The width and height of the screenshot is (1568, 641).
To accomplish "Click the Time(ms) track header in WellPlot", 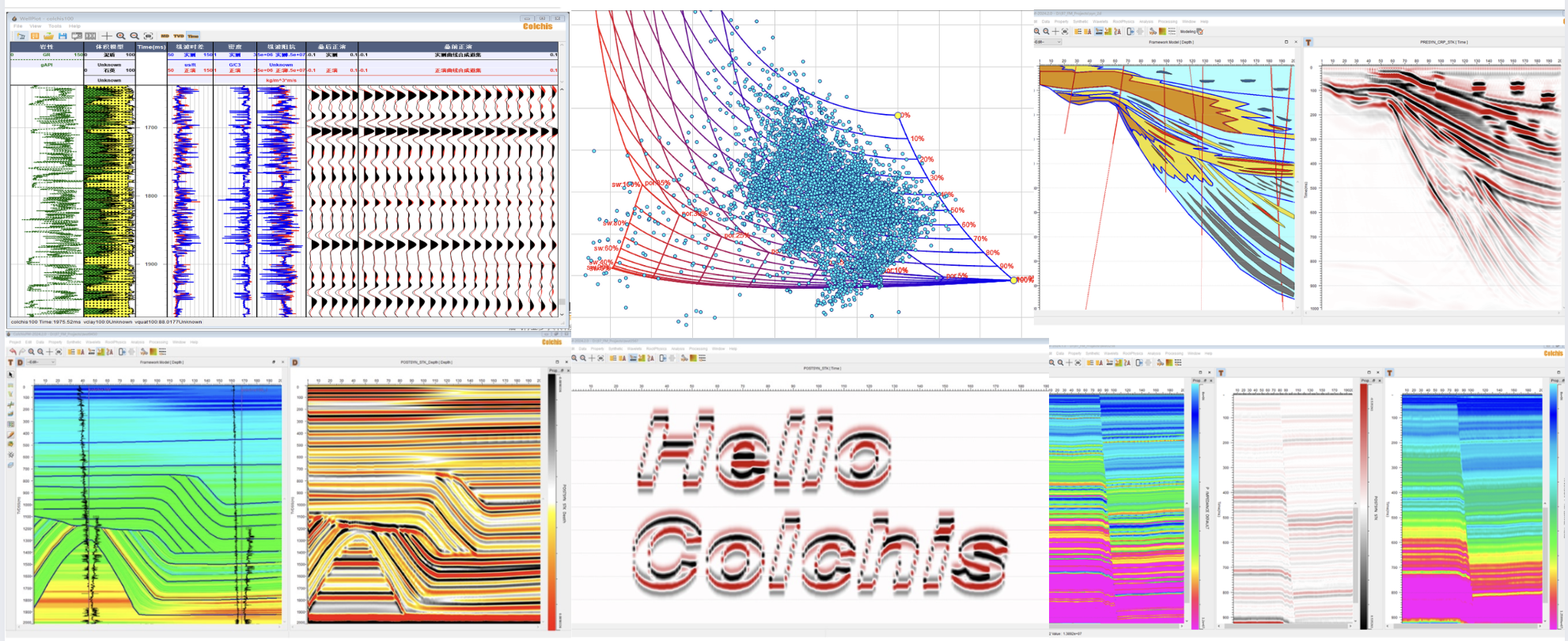I will tap(151, 47).
